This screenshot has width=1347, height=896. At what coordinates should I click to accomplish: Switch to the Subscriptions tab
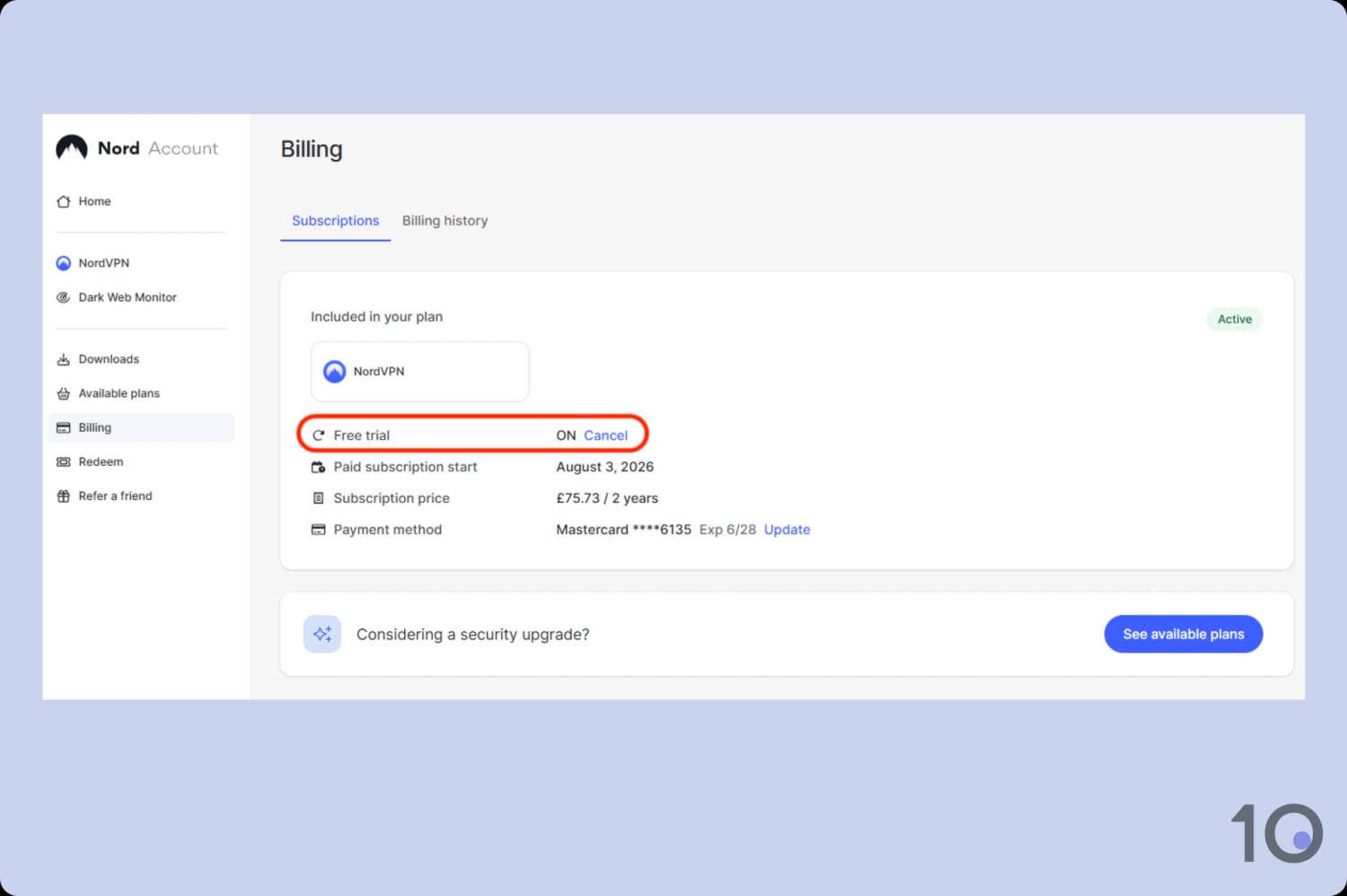click(335, 221)
